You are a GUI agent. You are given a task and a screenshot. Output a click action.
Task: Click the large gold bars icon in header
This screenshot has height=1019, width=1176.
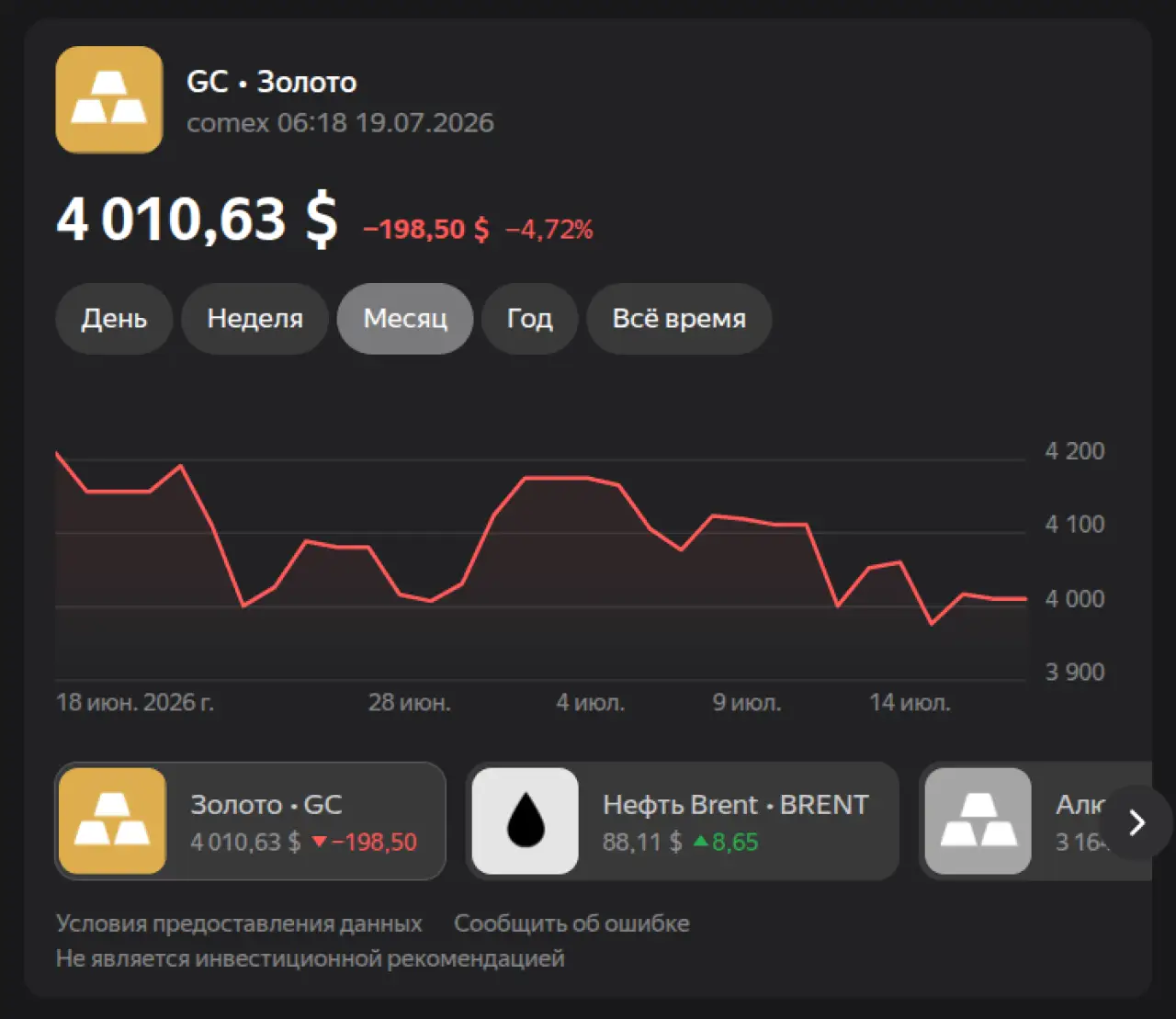click(x=109, y=99)
